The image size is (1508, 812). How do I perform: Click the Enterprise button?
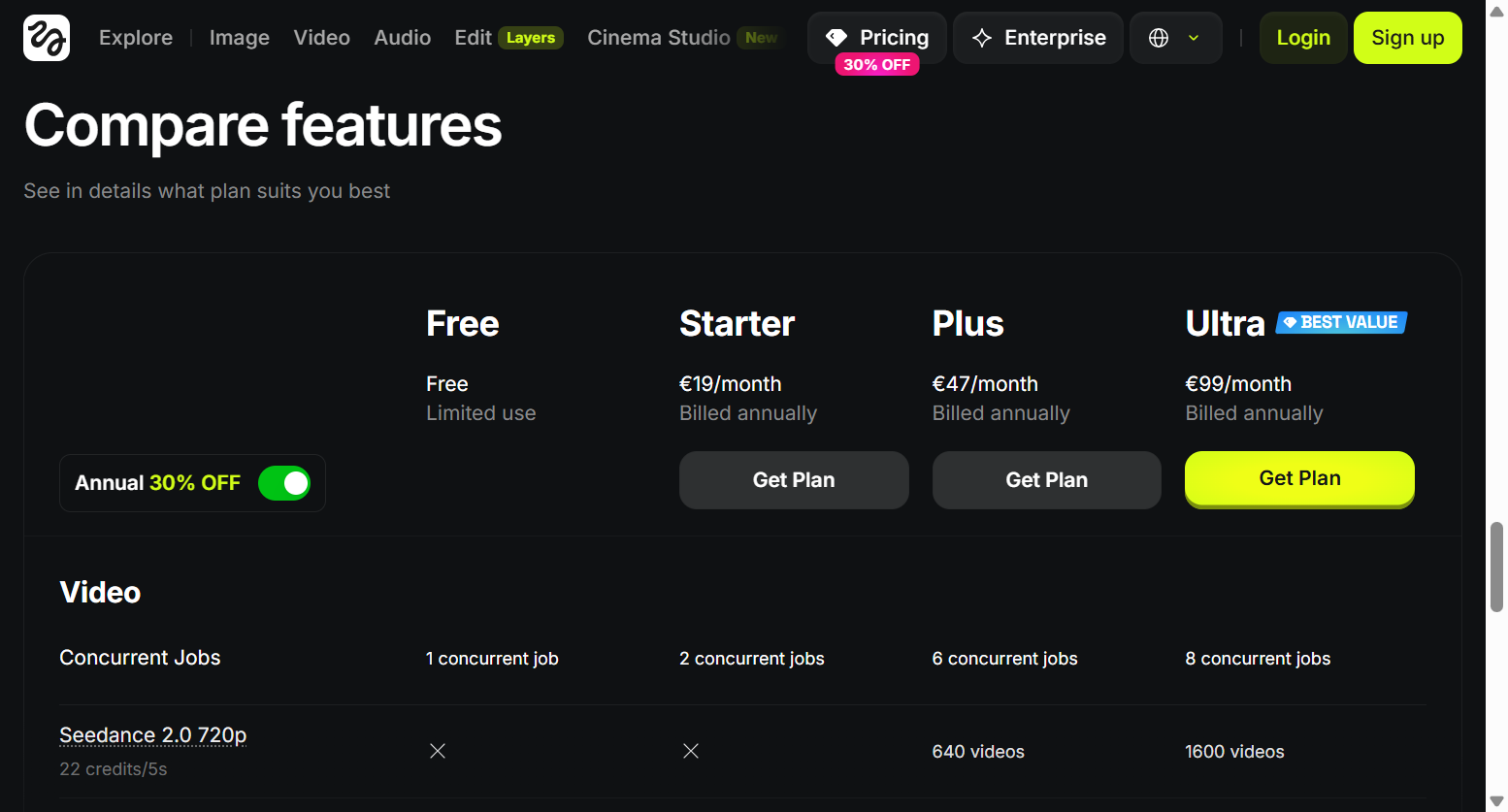coord(1038,38)
